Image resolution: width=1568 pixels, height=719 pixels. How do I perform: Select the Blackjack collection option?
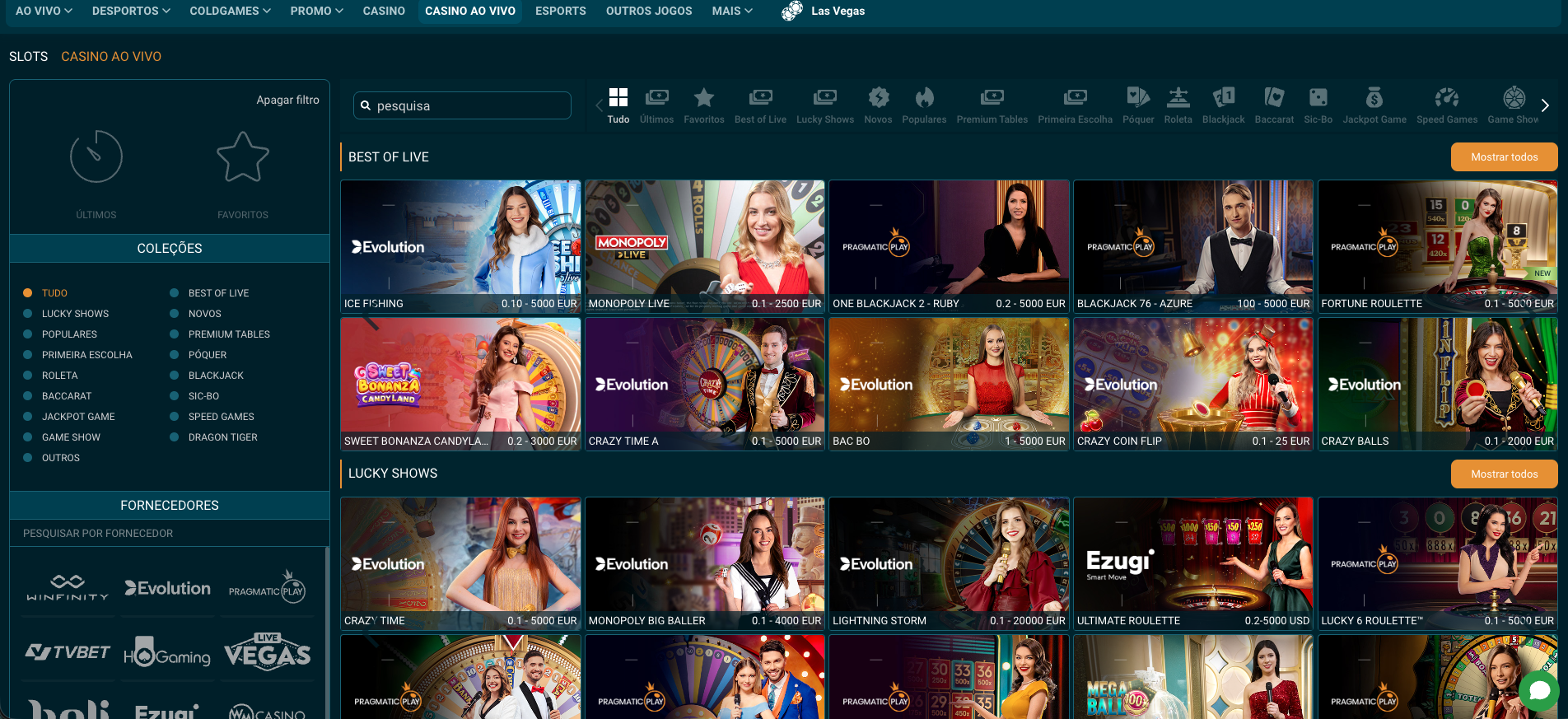coord(207,376)
